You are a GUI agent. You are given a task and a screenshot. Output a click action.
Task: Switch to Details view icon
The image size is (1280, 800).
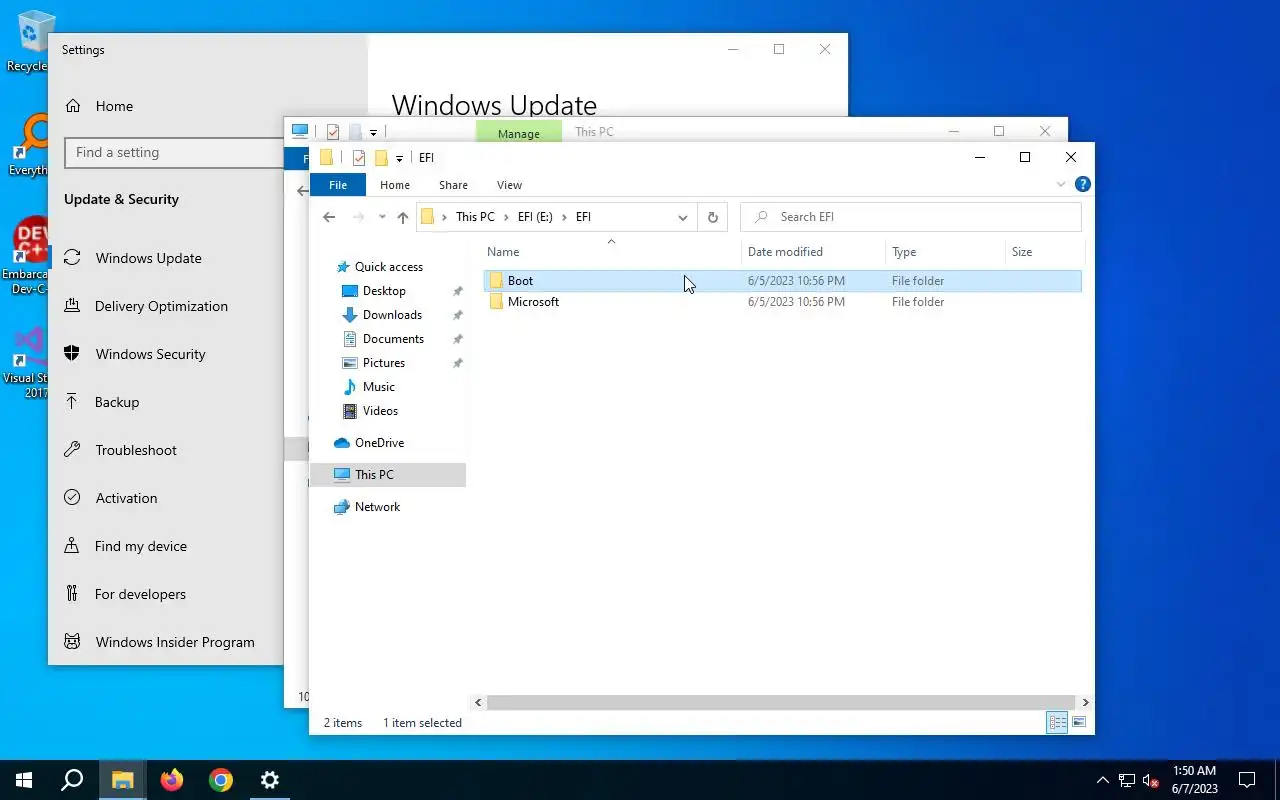coord(1057,722)
